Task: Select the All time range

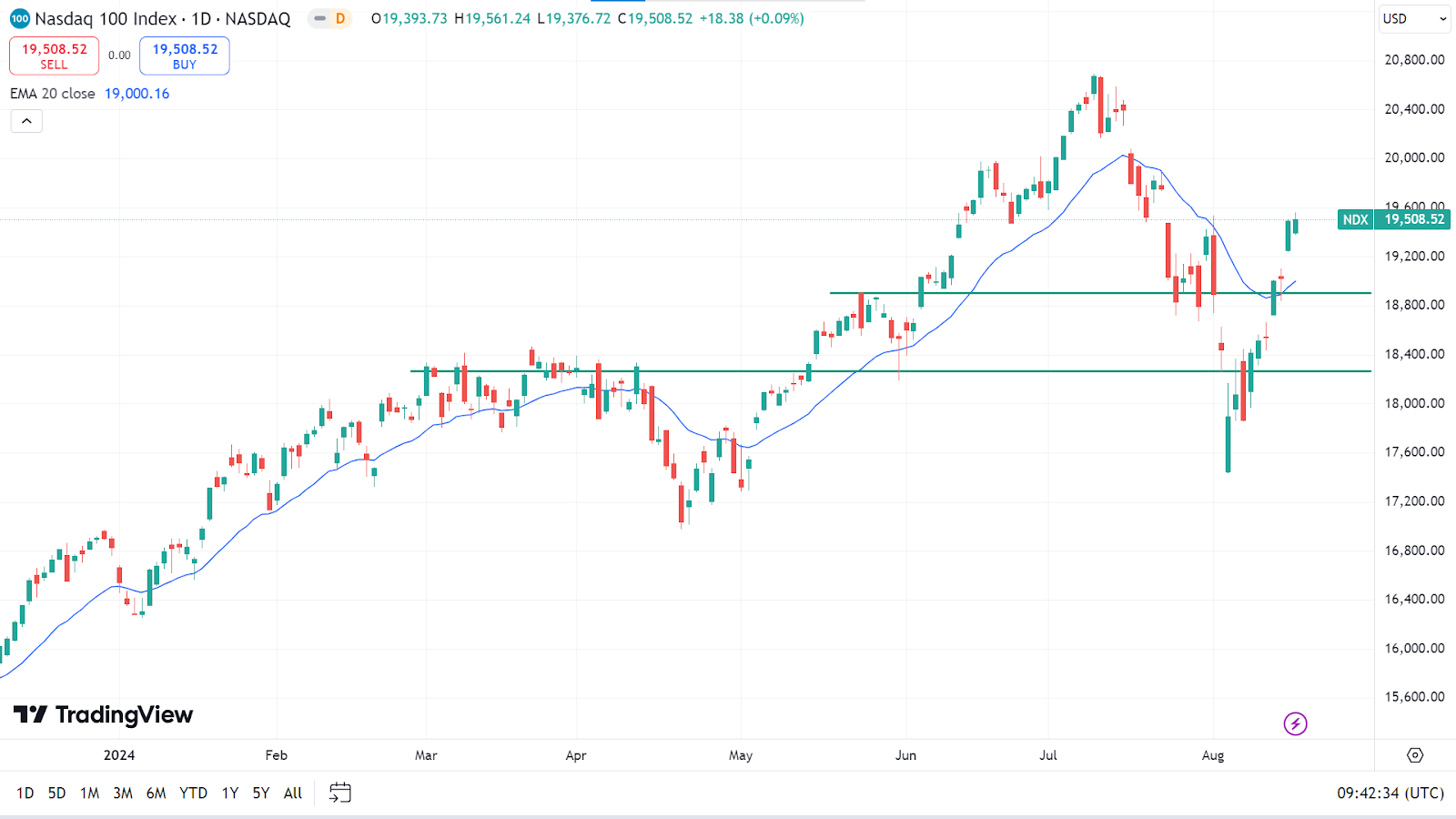Action: [x=293, y=794]
